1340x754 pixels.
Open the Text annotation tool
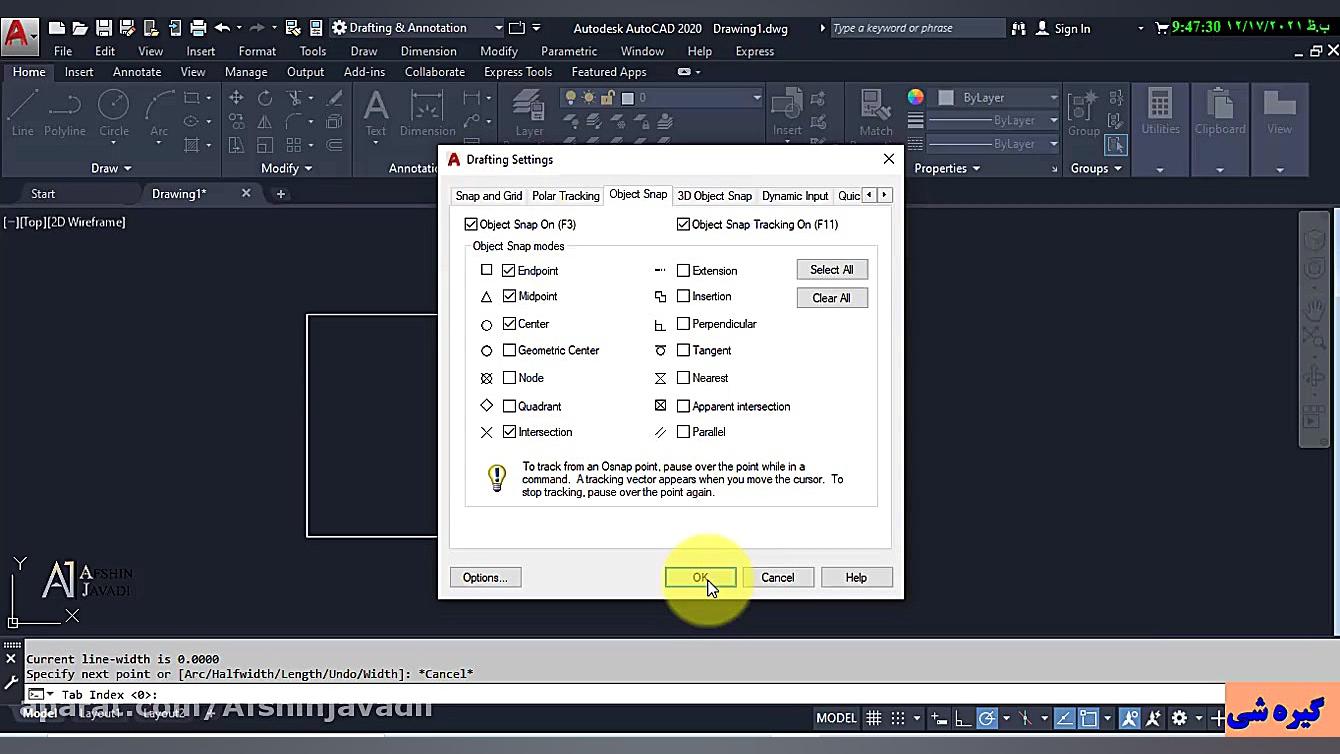(376, 112)
